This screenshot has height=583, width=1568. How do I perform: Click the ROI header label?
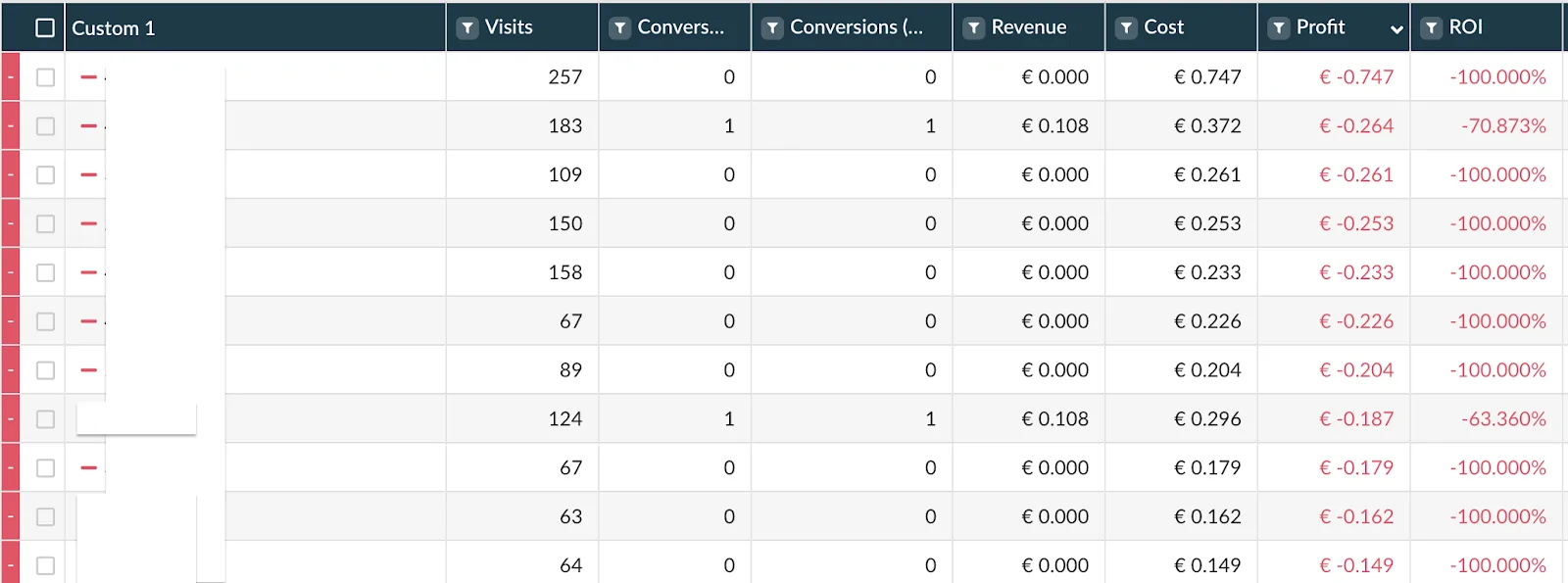coord(1465,27)
